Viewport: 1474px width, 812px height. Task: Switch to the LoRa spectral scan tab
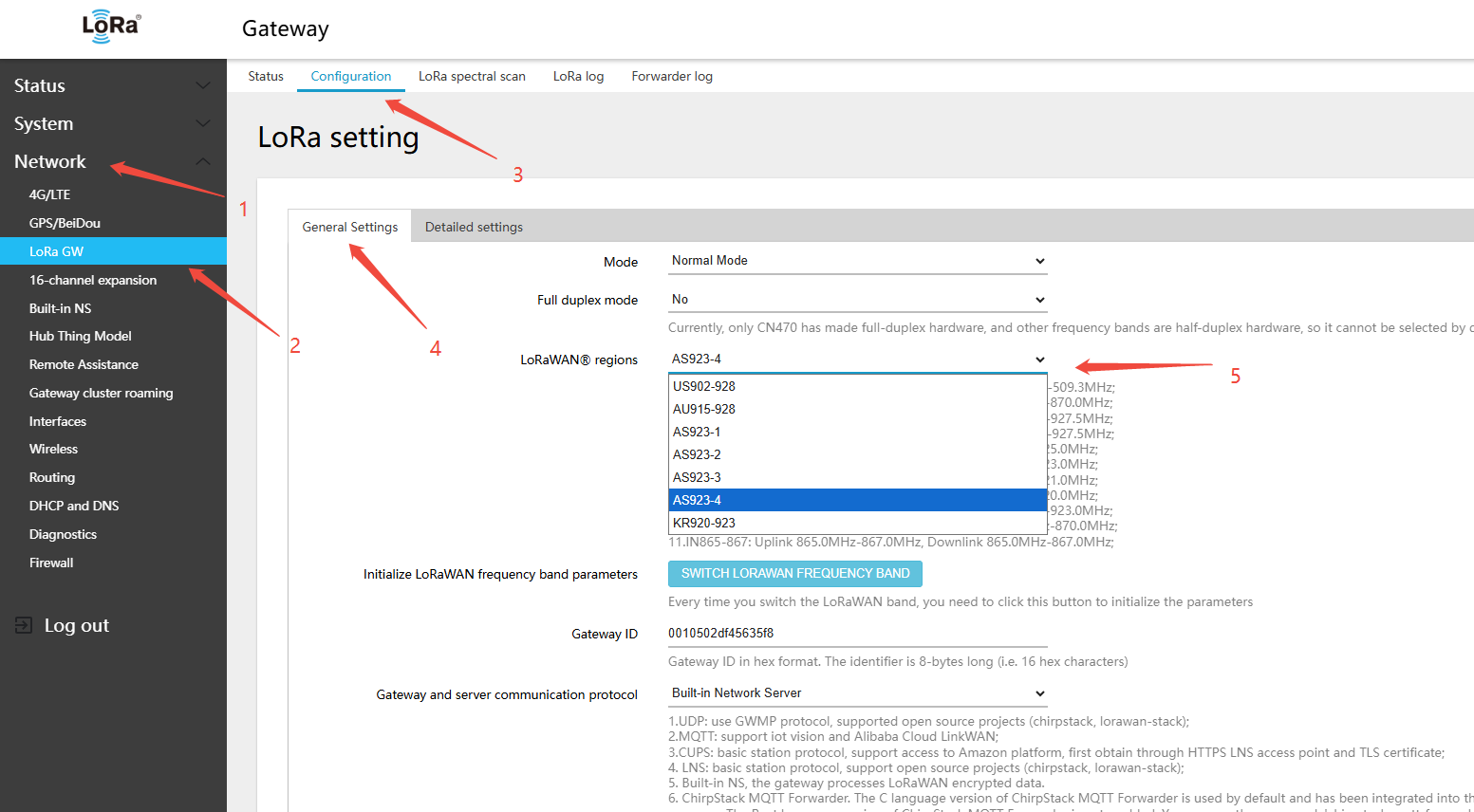[x=472, y=76]
